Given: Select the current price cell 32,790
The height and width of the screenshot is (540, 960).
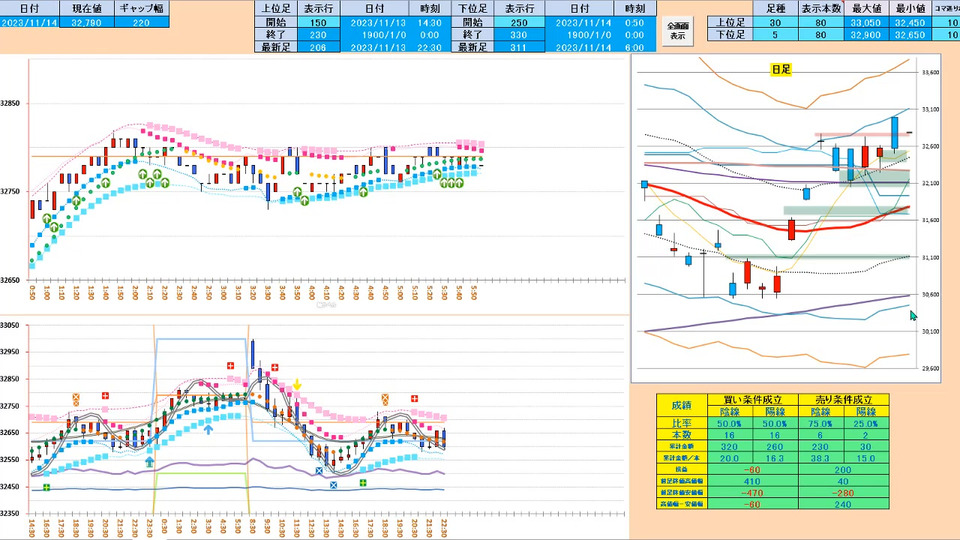Looking at the screenshot, I should click(87, 23).
